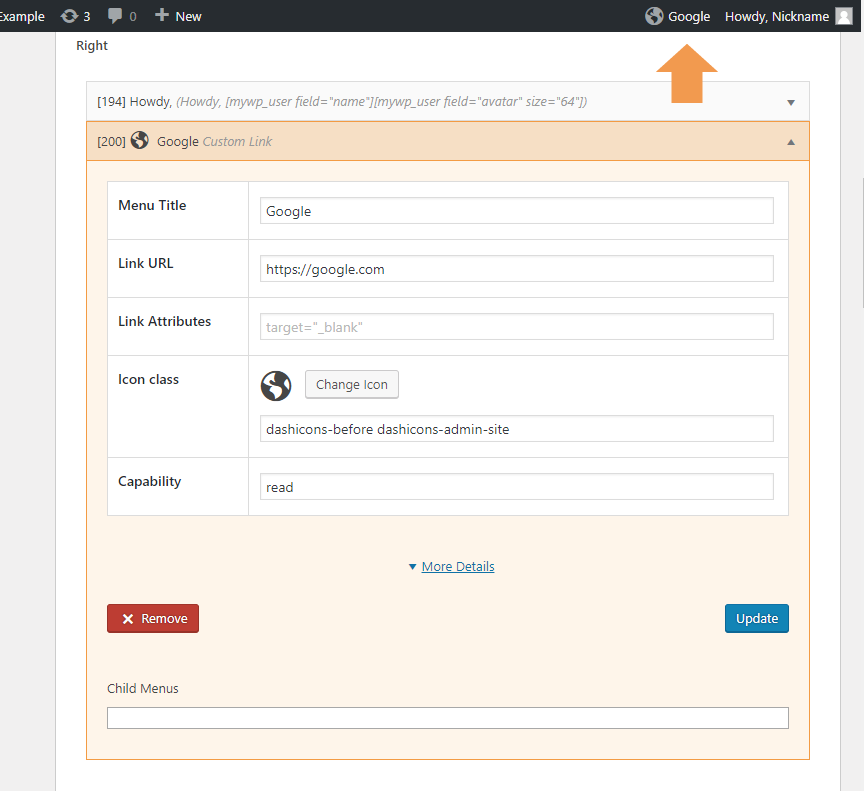Click inside the Menu Title field
Screen dimensions: 864x791
click(516, 210)
